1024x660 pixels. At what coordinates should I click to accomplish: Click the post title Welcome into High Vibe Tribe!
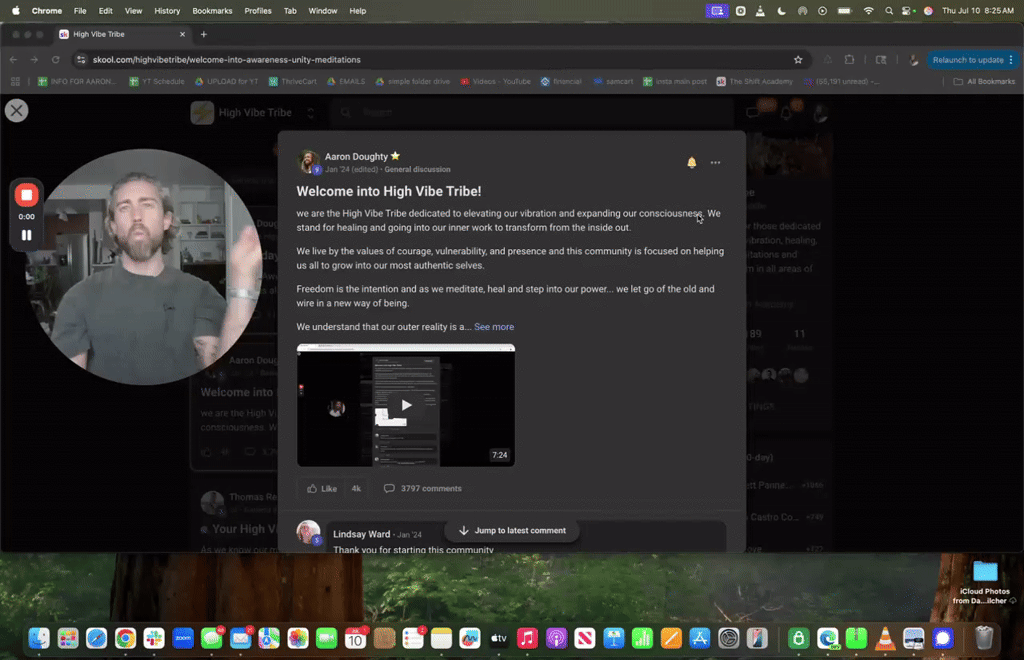pos(389,191)
